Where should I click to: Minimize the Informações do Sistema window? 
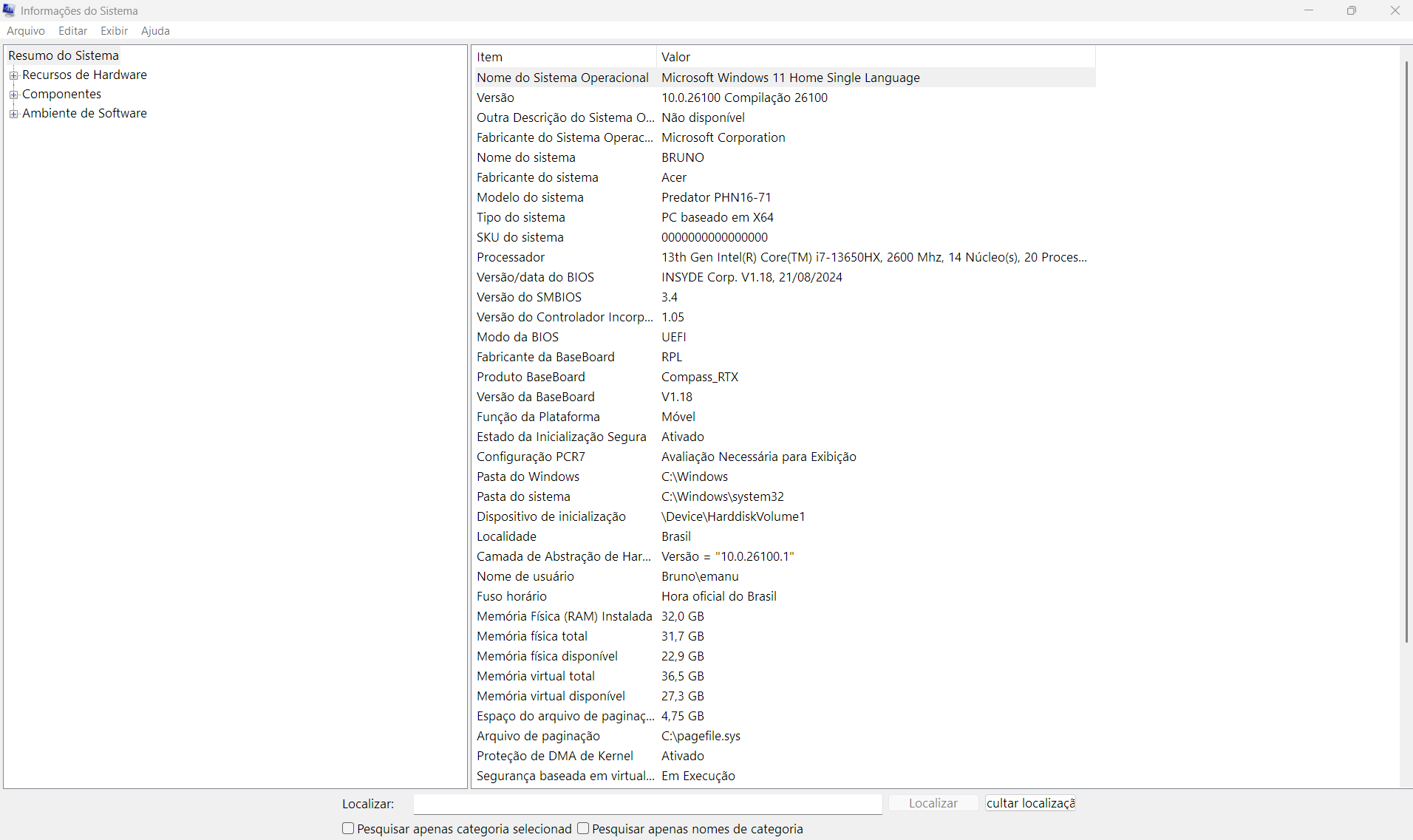(x=1309, y=10)
